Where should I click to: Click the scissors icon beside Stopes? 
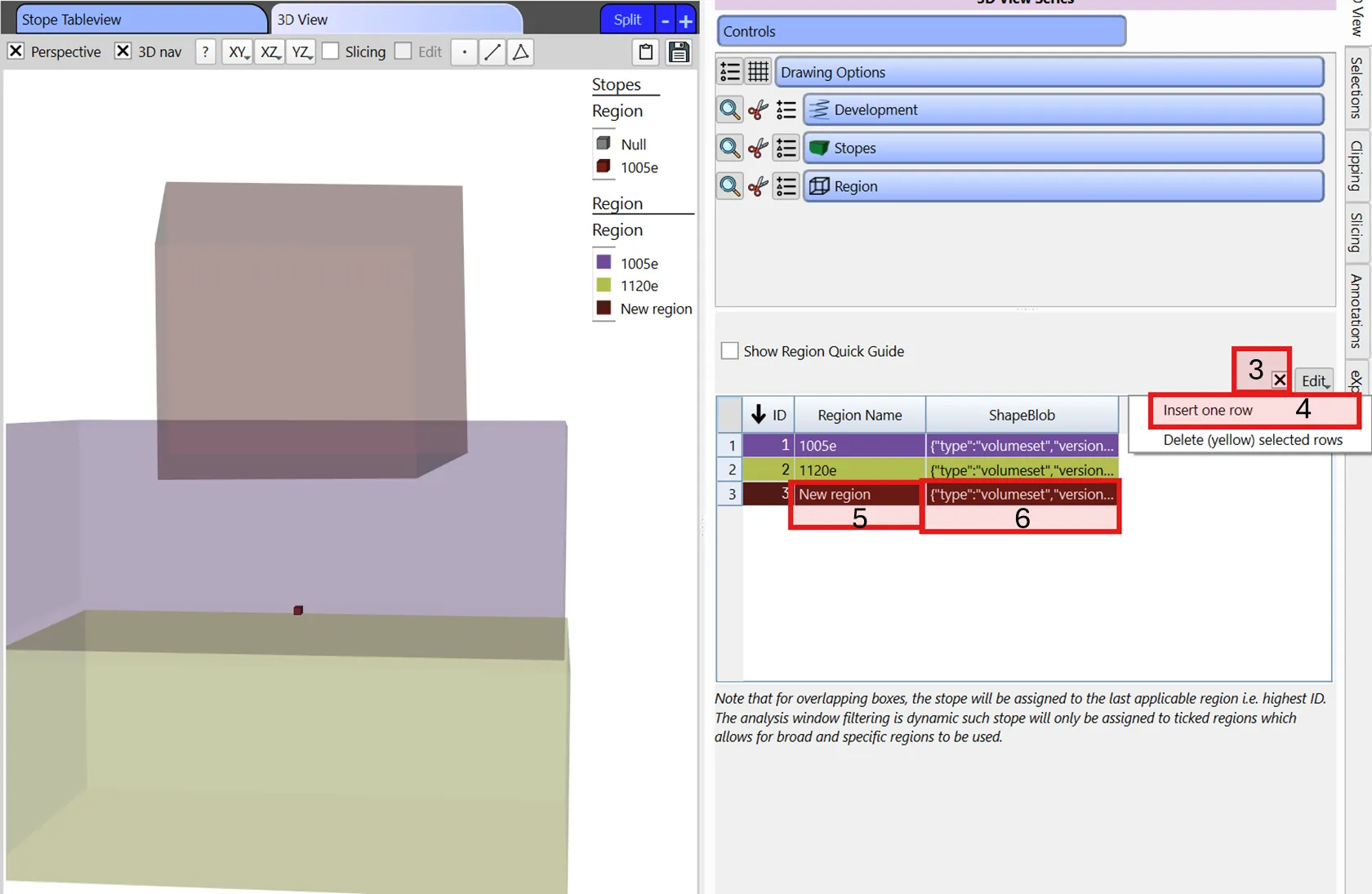coord(758,148)
